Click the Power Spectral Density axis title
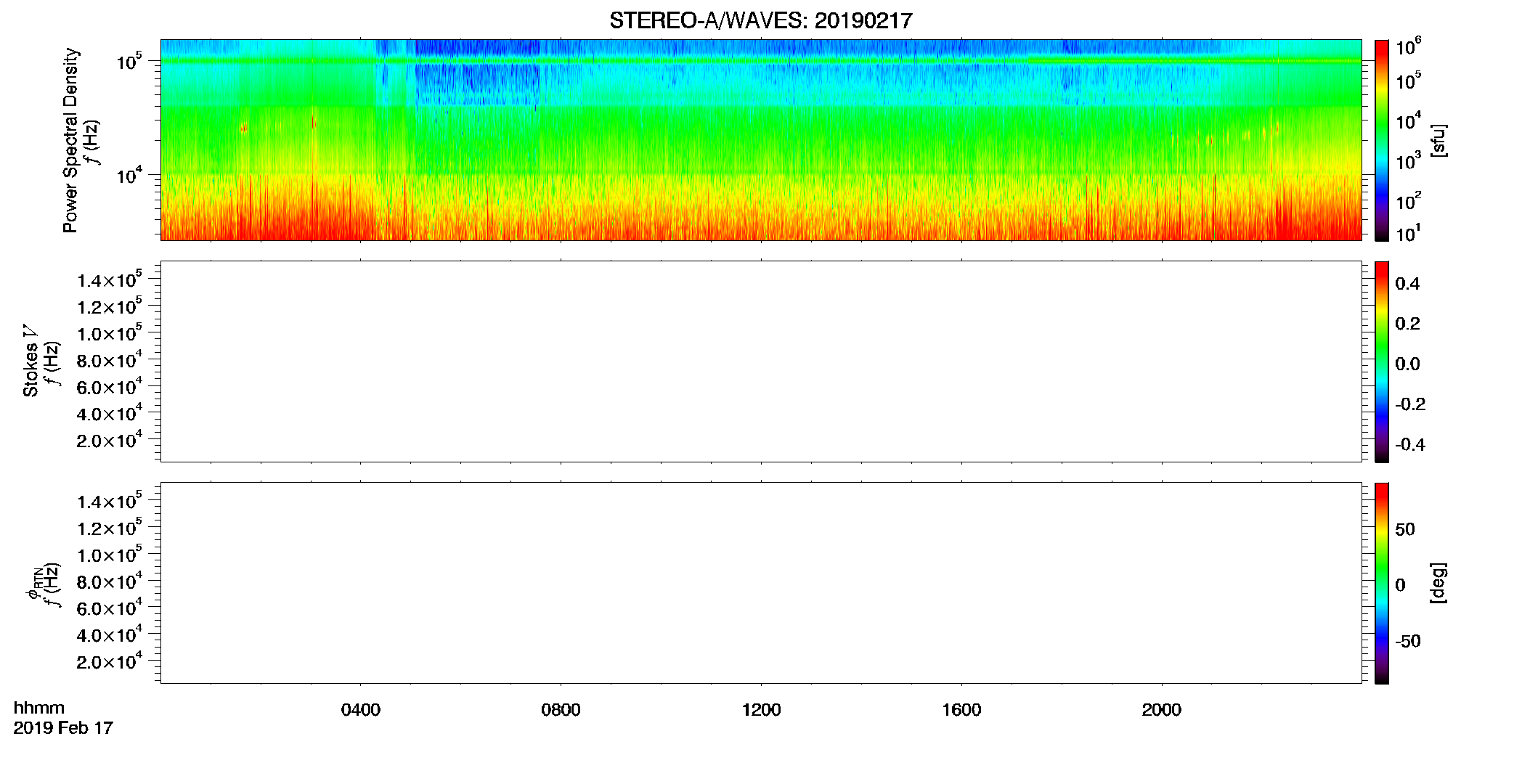1522x784 pixels. (70, 140)
